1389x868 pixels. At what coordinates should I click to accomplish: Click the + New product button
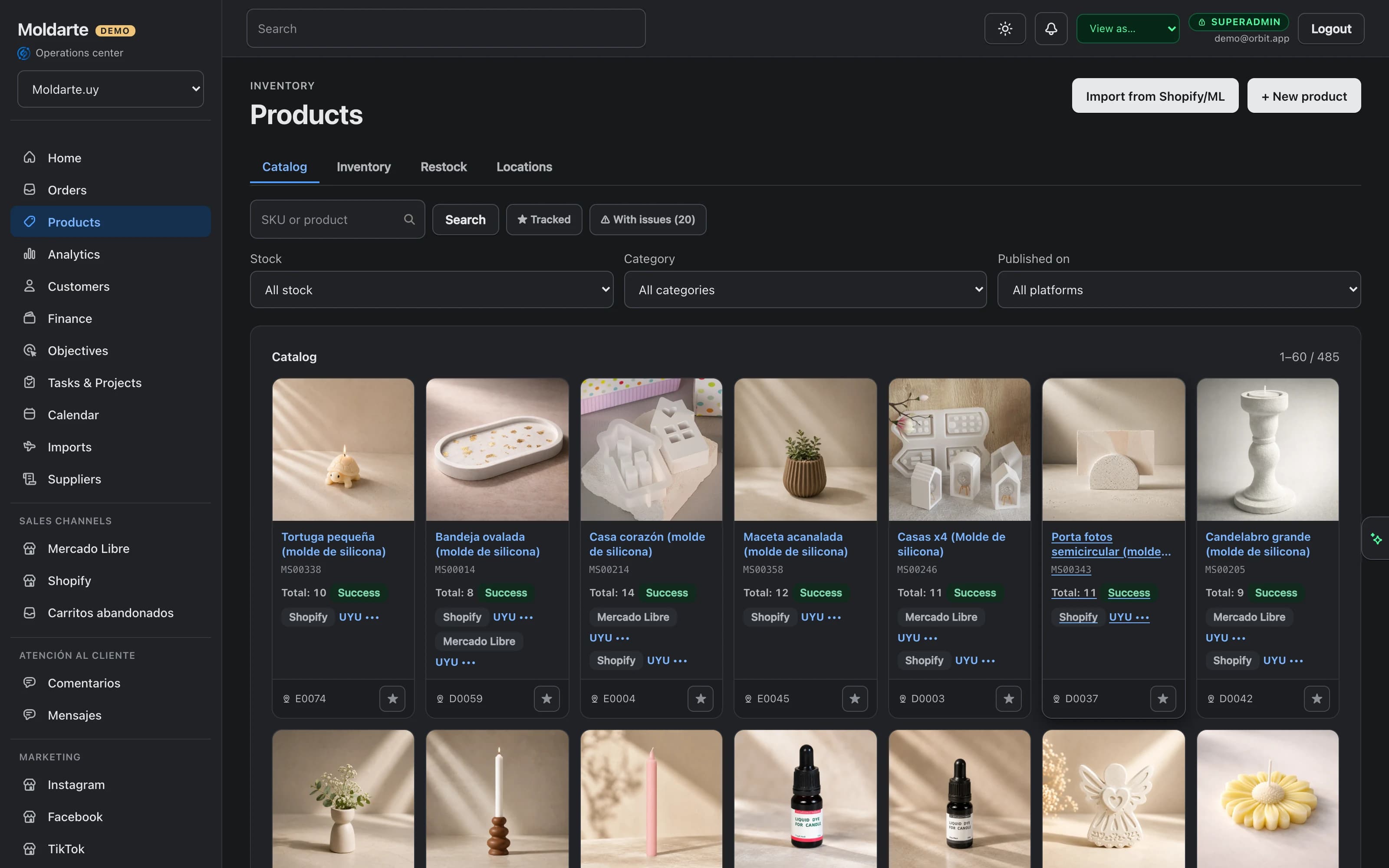[1304, 96]
